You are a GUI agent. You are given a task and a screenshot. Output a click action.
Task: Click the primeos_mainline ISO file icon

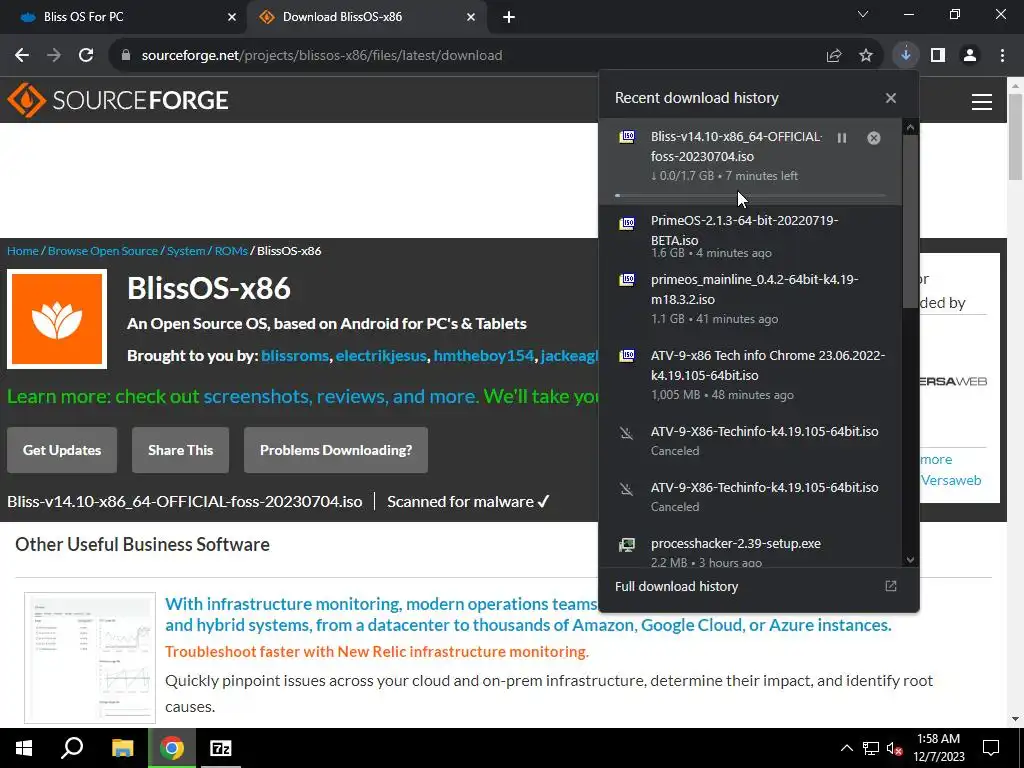click(x=627, y=280)
